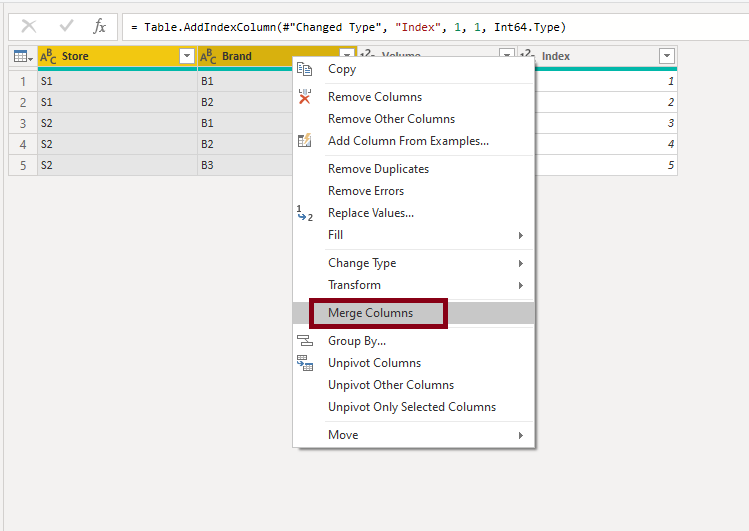
Task: Click the fx function icon
Action: pyautogui.click(x=99, y=26)
